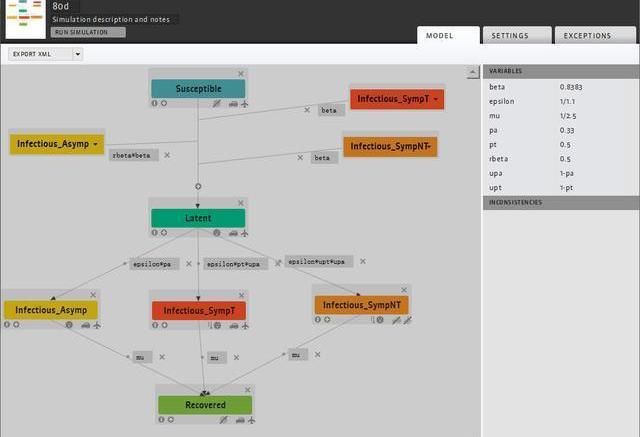Click the info icon on Susceptible compartment
640x437 pixels.
click(x=155, y=103)
